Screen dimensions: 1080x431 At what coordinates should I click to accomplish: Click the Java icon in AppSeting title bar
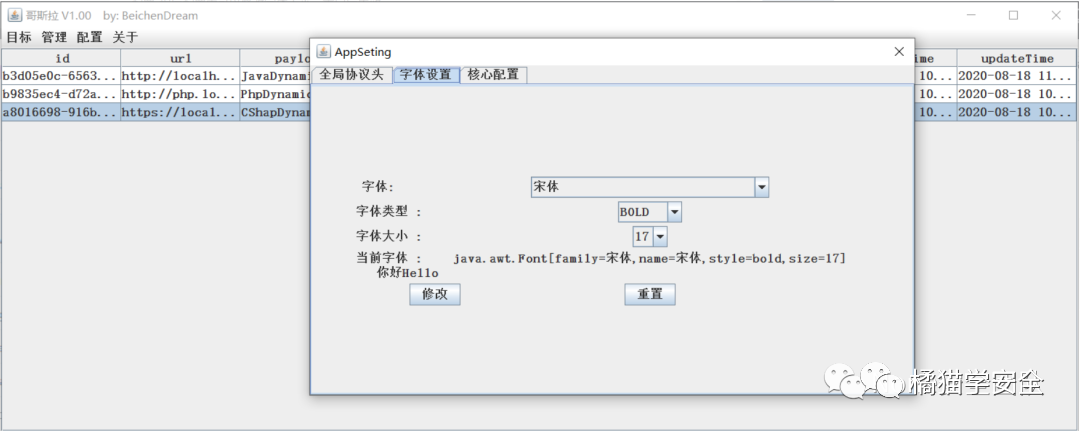click(x=323, y=52)
